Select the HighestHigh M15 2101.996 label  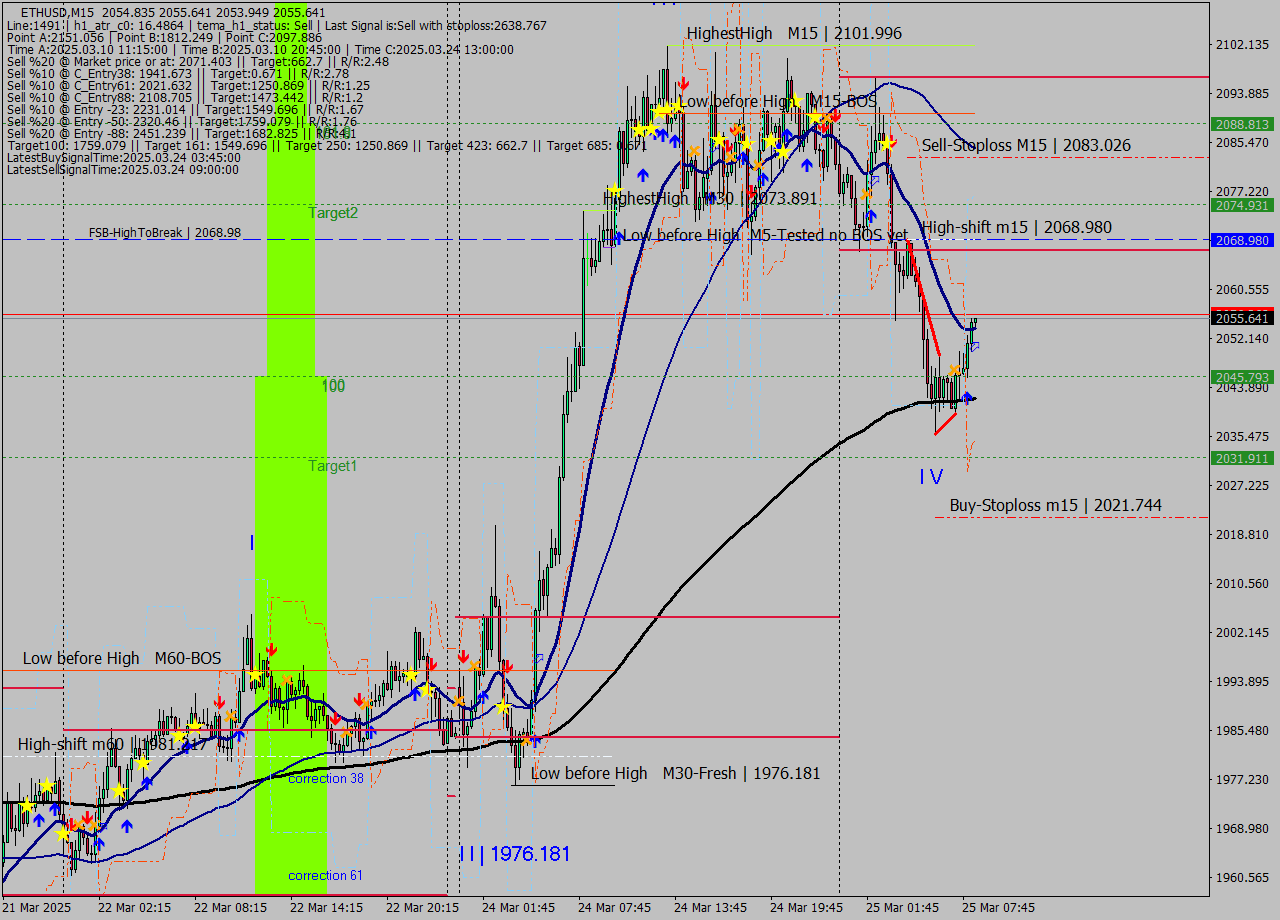794,33
